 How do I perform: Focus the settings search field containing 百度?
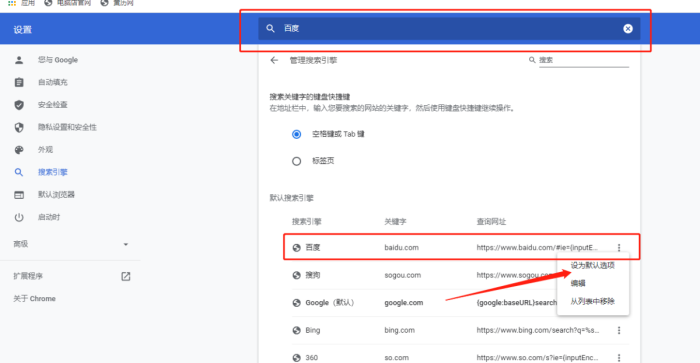point(449,29)
